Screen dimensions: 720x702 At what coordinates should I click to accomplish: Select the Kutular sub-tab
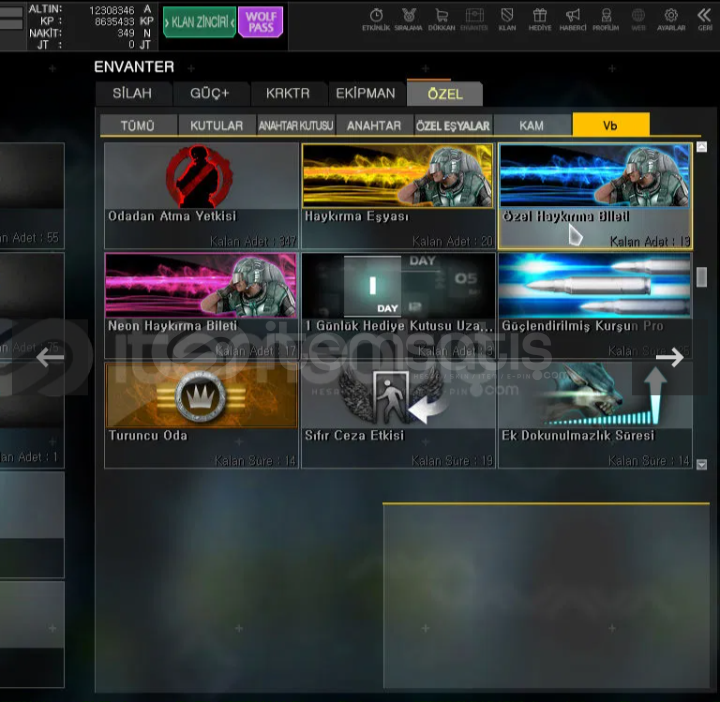pyautogui.click(x=217, y=126)
